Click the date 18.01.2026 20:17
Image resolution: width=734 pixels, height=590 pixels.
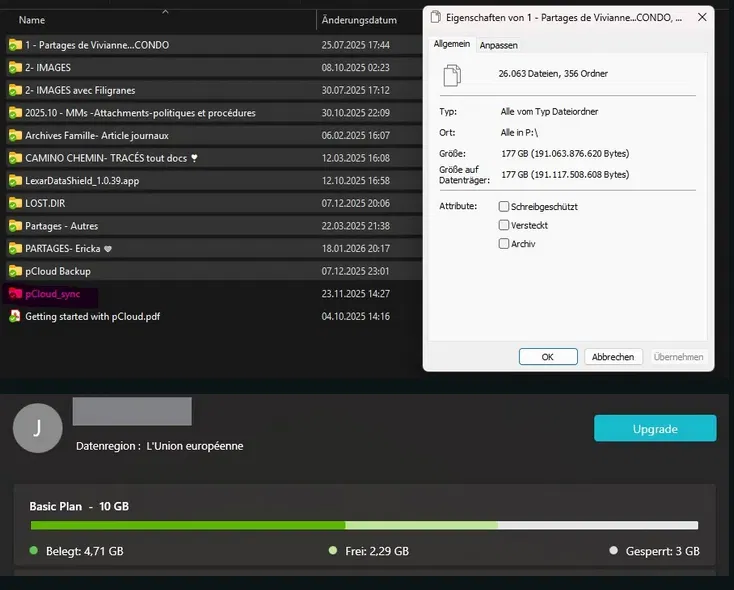[355, 248]
